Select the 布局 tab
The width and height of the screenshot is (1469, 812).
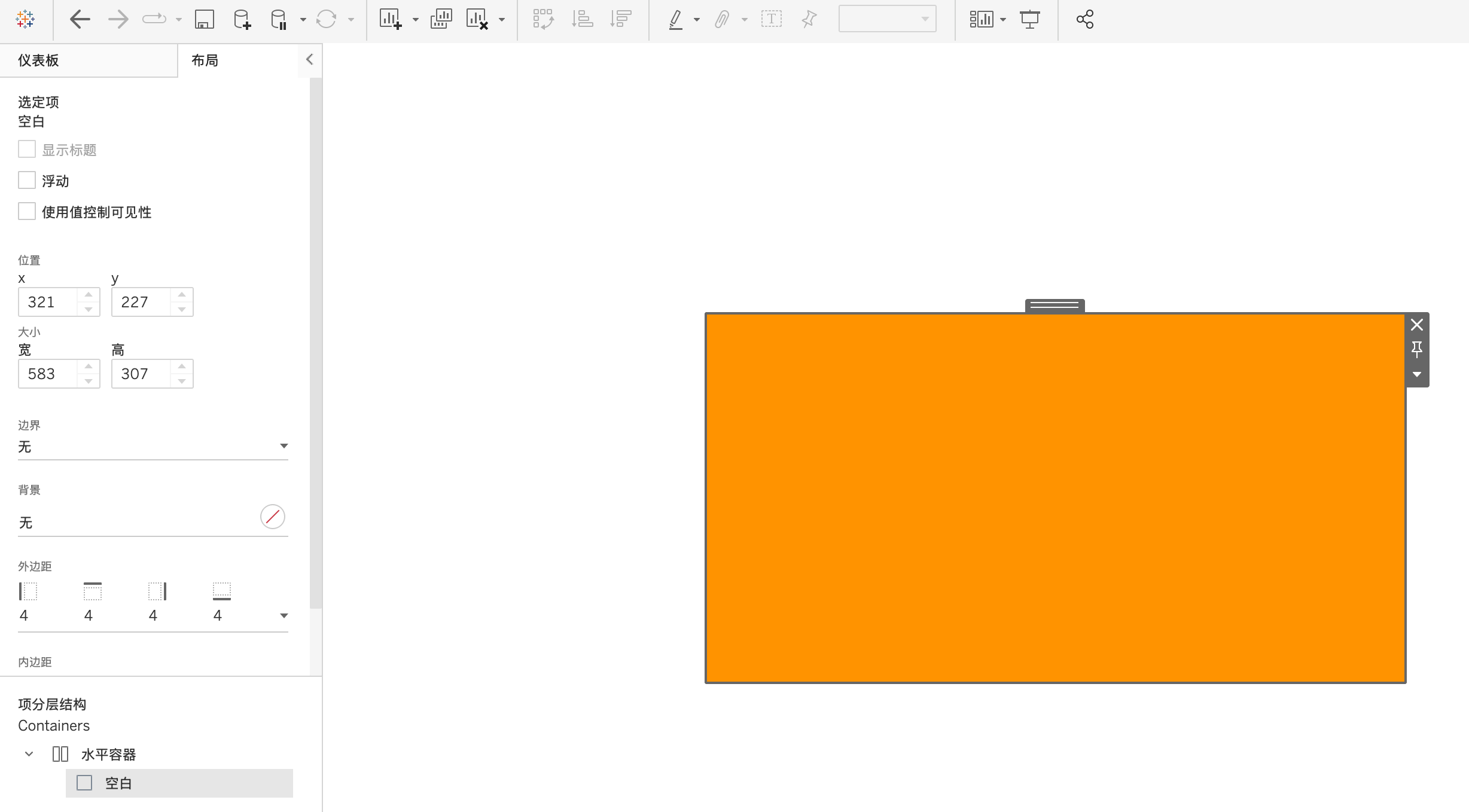coord(205,60)
